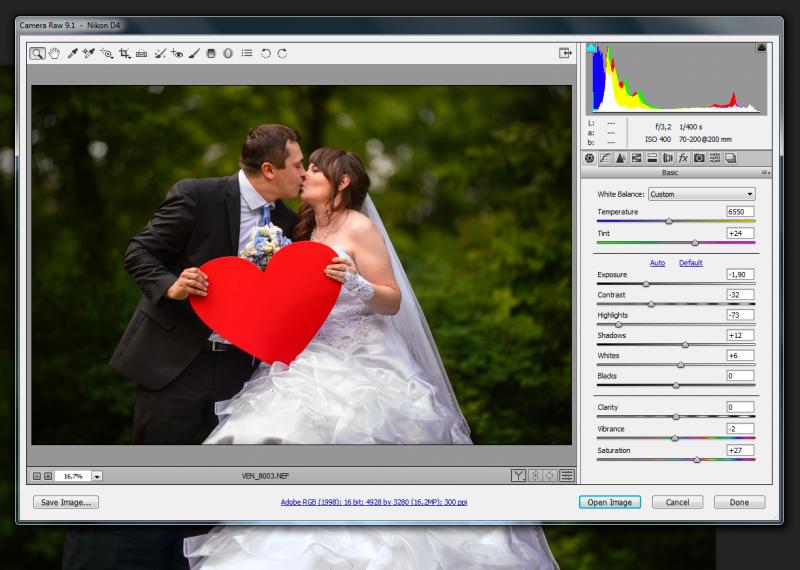Open the Basic panel tab
The width and height of the screenshot is (800, 570).
pos(590,158)
